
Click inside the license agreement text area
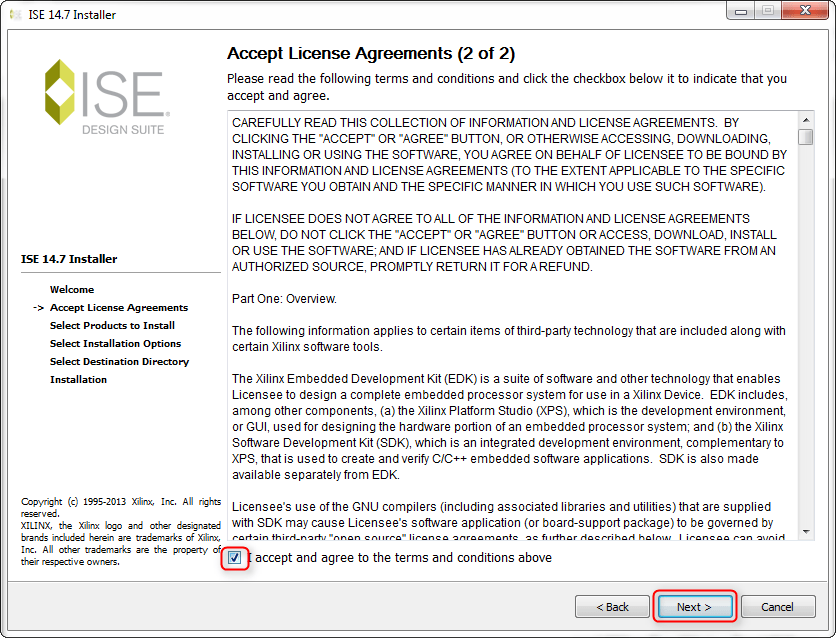click(x=510, y=330)
